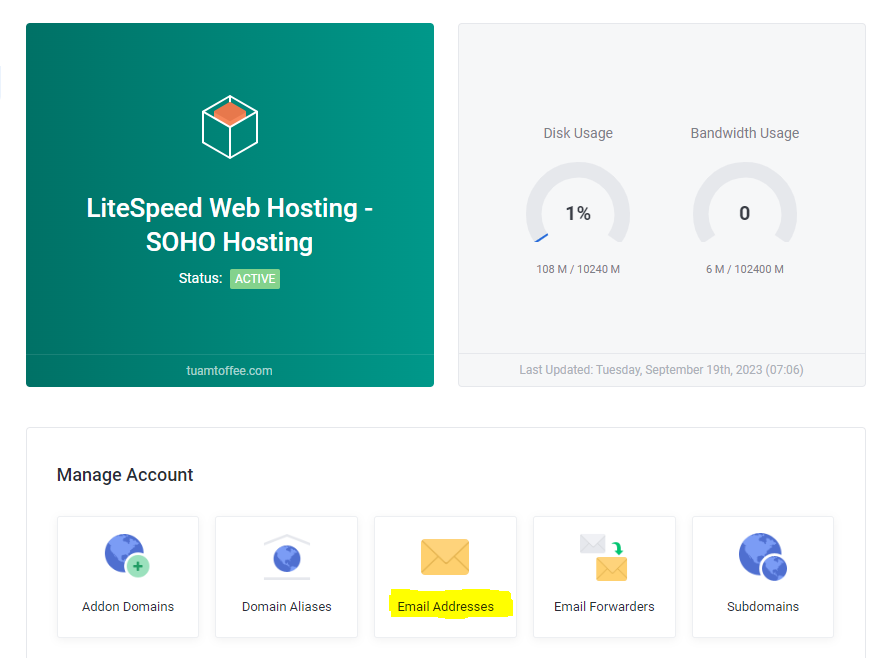Click the 6 M / 102400 M bandwidth figure
The image size is (885, 658).
coord(744,269)
